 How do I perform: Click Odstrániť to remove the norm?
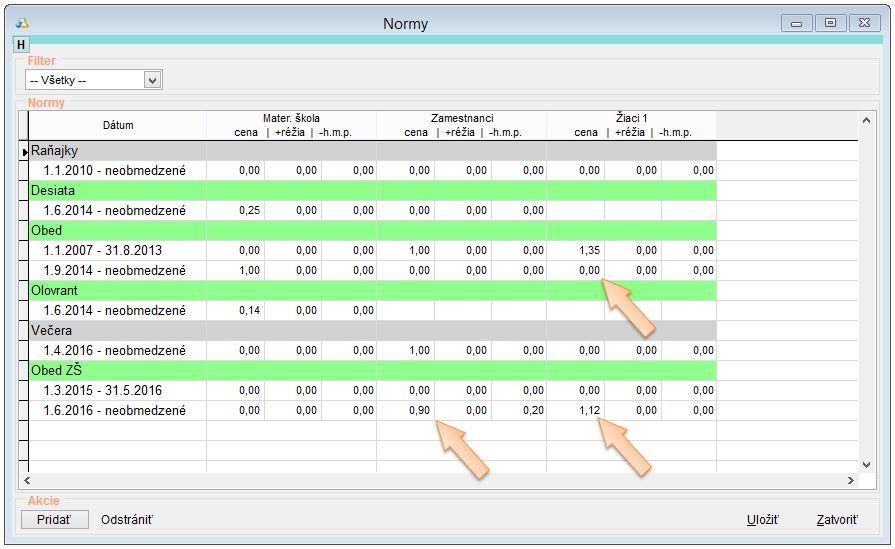pos(128,520)
